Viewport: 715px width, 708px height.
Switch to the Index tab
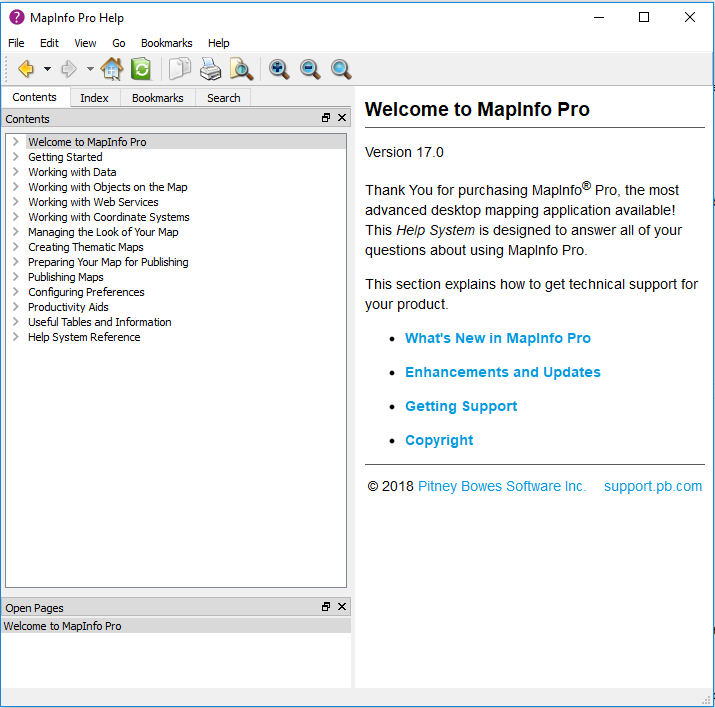click(94, 98)
